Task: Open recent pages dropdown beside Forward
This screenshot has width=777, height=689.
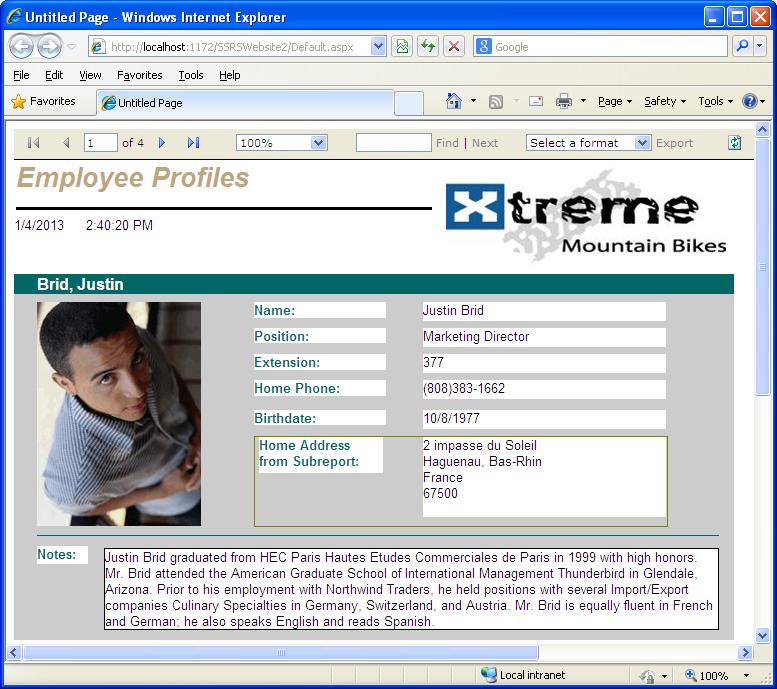Action: (x=72, y=47)
